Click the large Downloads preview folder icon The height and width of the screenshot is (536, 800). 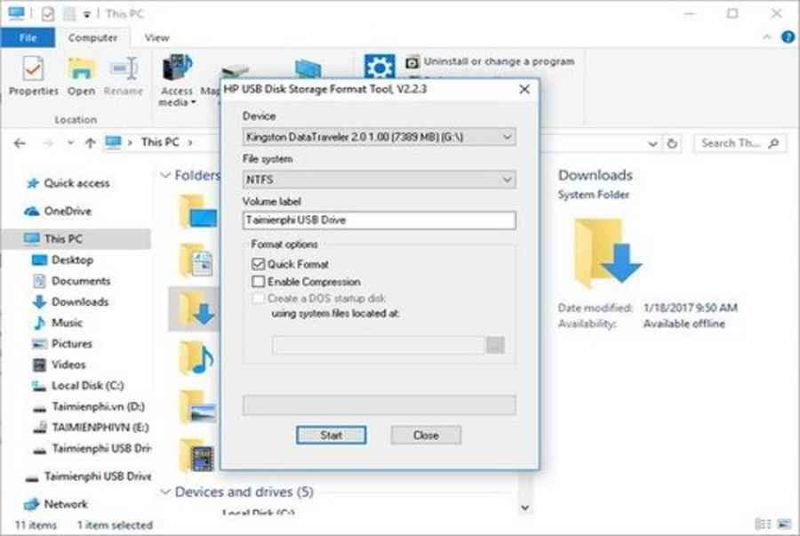(x=607, y=252)
